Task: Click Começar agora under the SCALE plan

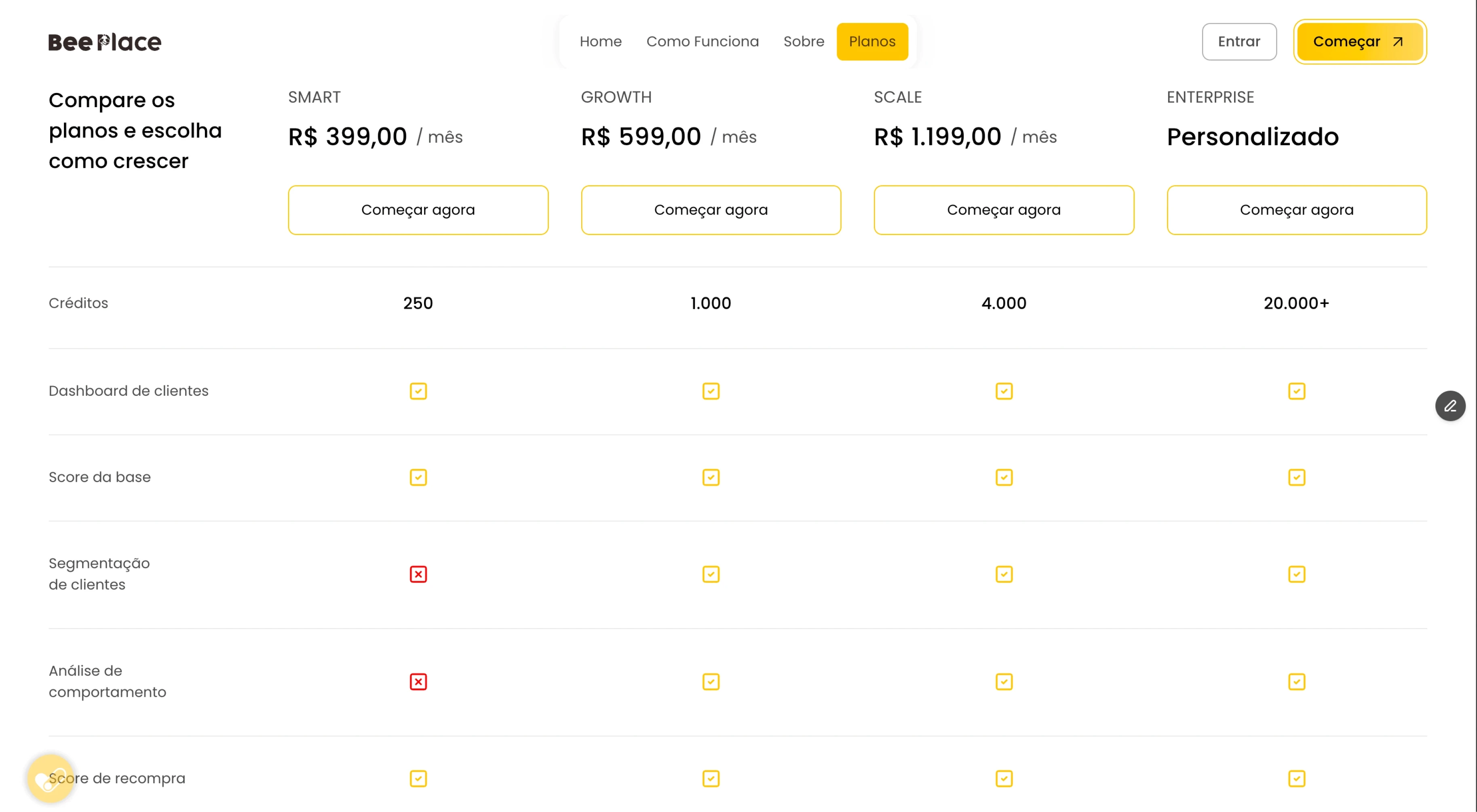Action: point(1004,210)
